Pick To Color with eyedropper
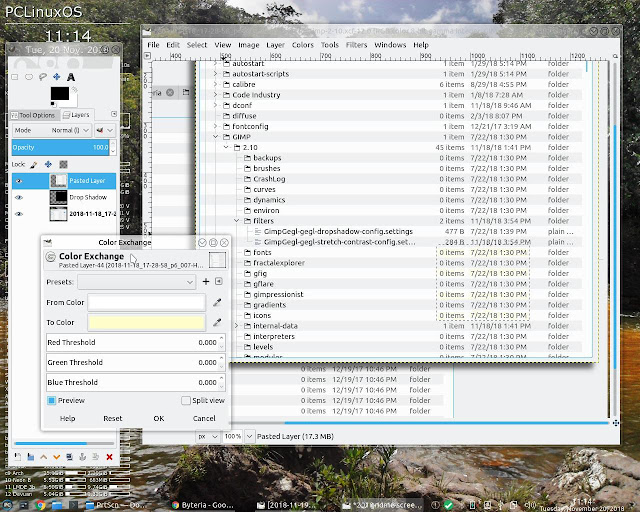This screenshot has height=512, width=640. tap(217, 323)
